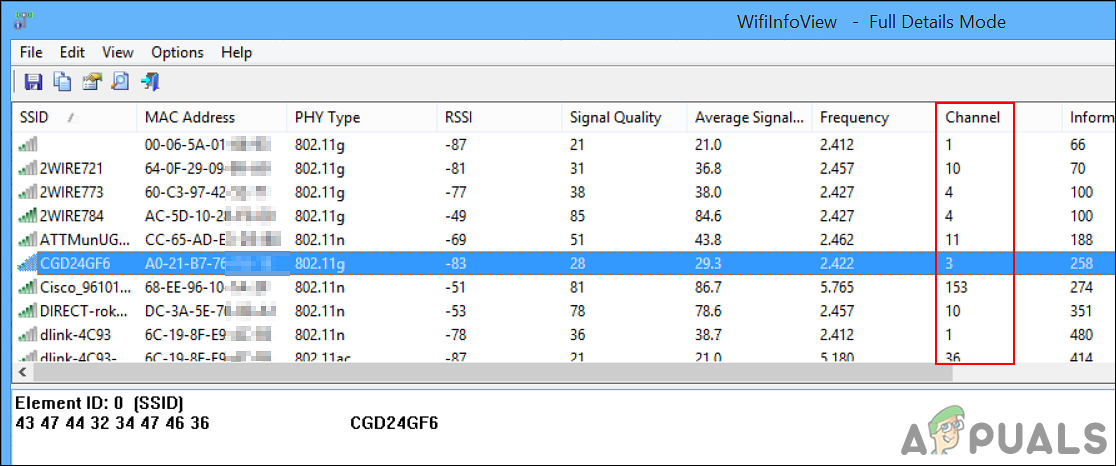
Task: Click signal icon of the Cisco_96101 row
Action: tap(28, 287)
